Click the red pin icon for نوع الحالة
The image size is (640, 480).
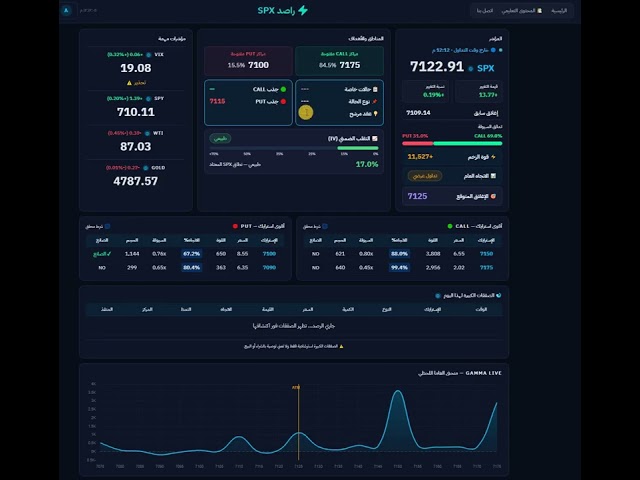375,102
